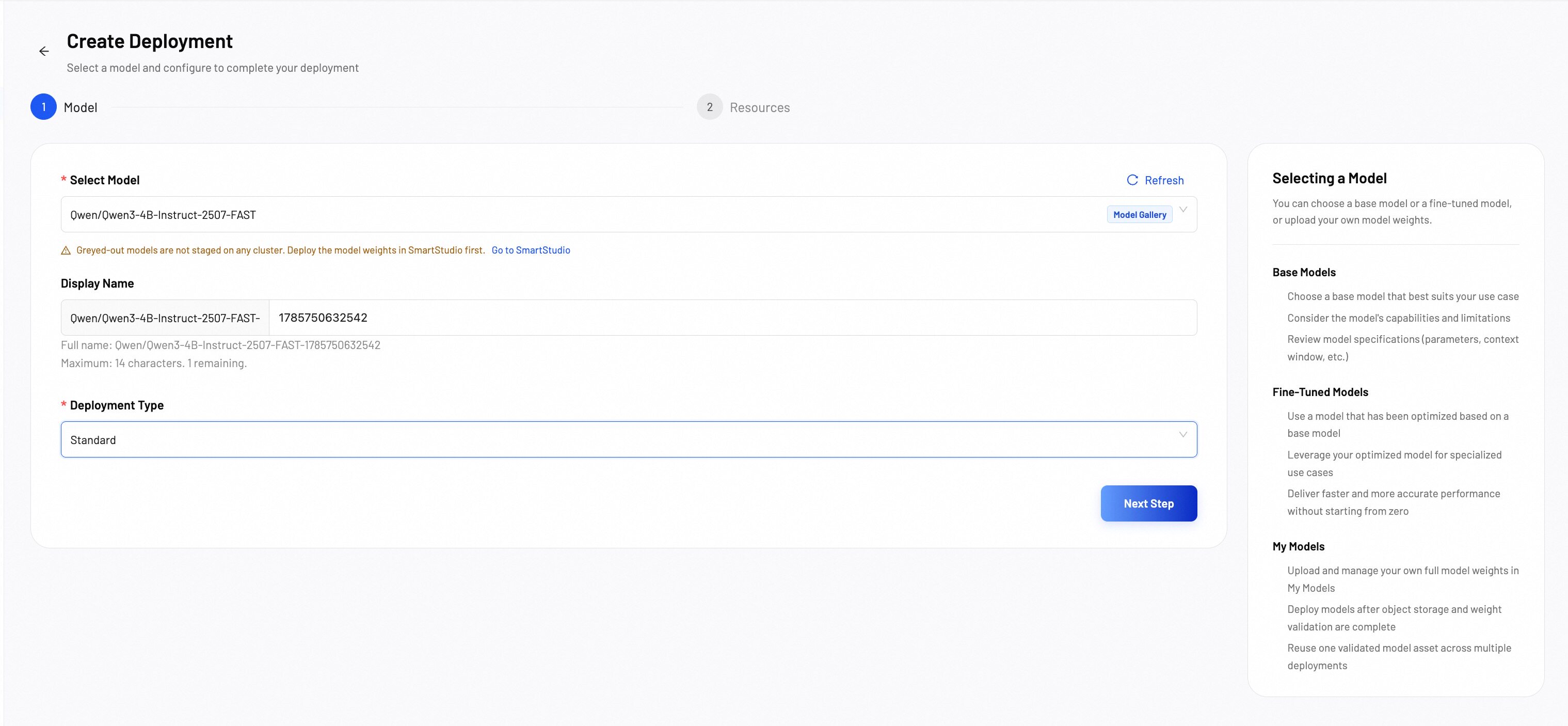The width and height of the screenshot is (1568, 726).
Task: Click the Base Models section heading
Action: point(1304,272)
